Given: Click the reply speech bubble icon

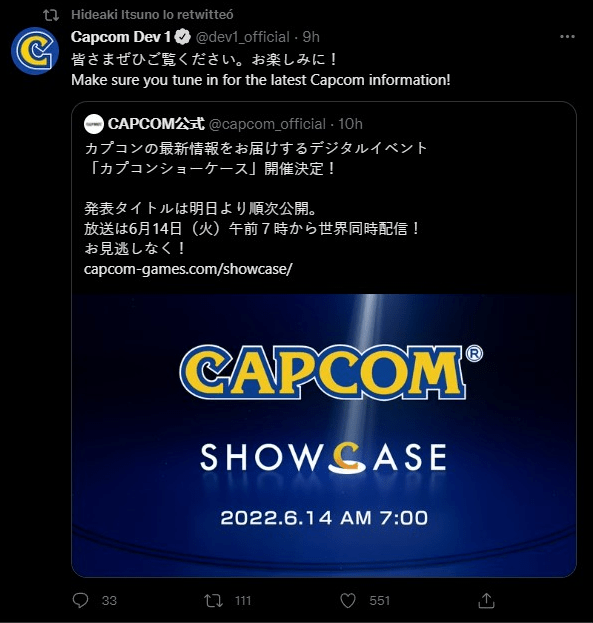Looking at the screenshot, I should point(80,600).
